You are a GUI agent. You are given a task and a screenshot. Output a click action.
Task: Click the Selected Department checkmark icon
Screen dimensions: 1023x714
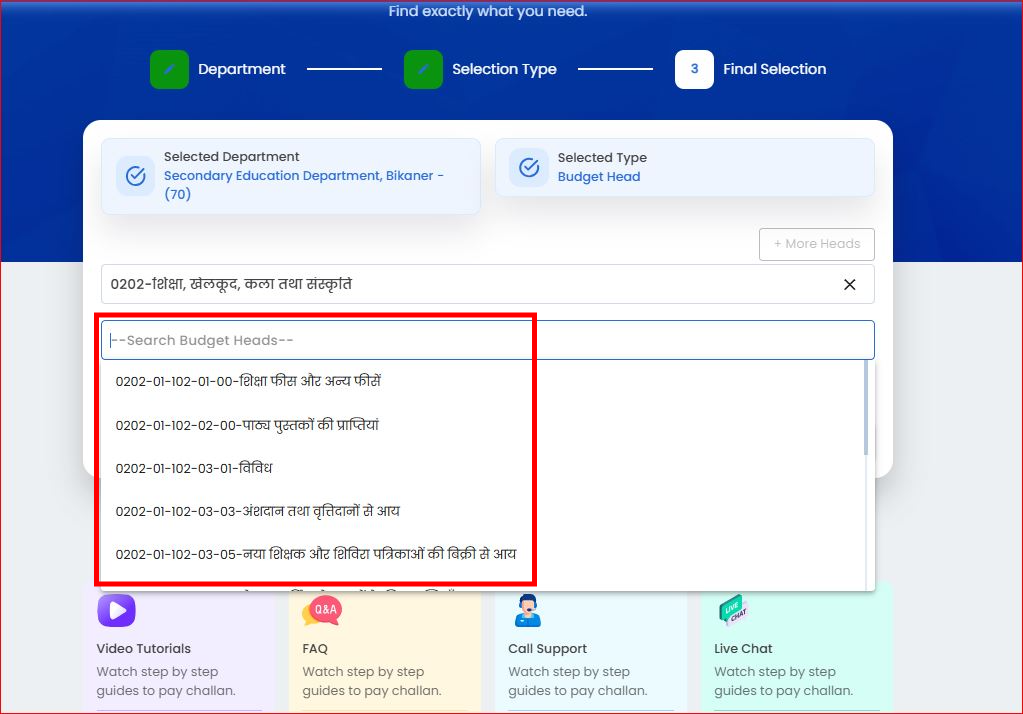(136, 176)
